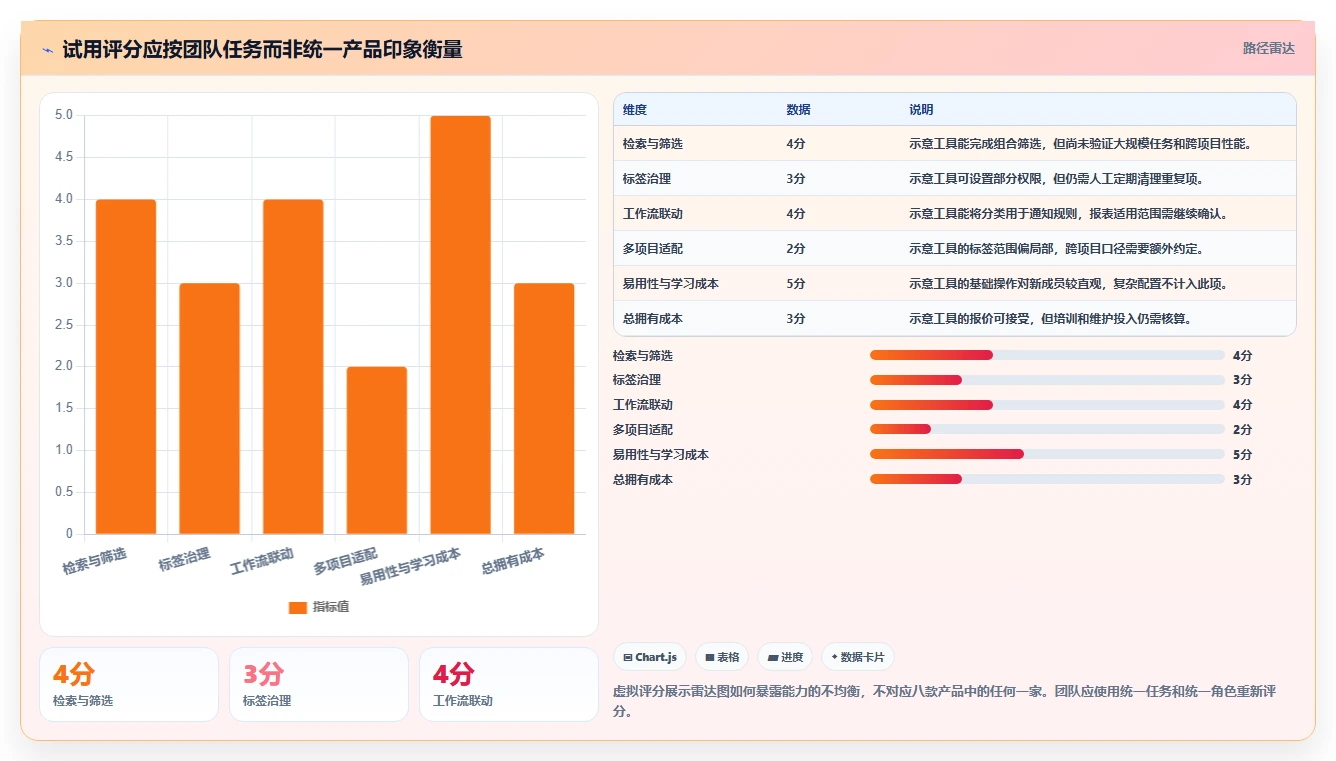Select the 检索与筛选 table row name
1336x761 pixels.
[x=653, y=144]
